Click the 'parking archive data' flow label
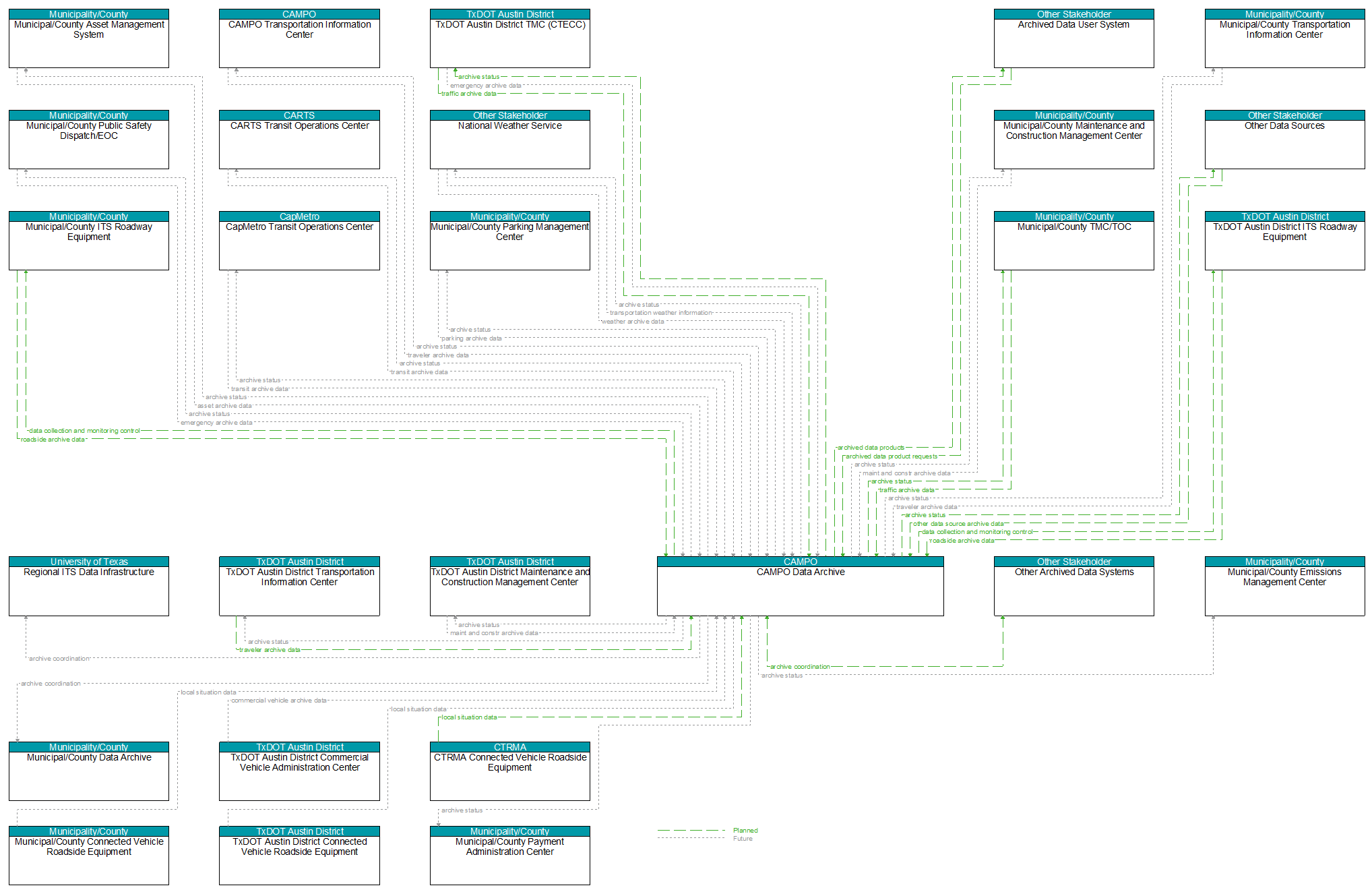The image size is (1372, 894). tap(472, 338)
